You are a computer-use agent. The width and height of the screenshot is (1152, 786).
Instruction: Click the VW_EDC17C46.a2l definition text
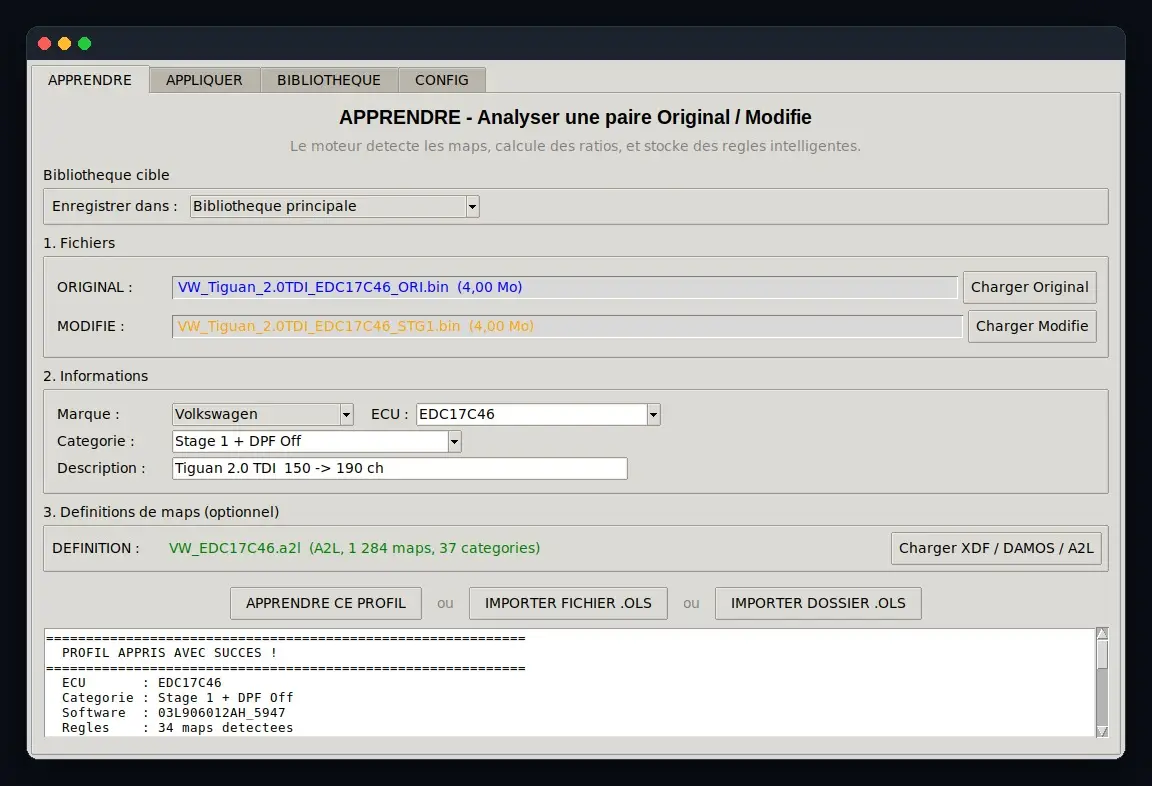click(354, 548)
